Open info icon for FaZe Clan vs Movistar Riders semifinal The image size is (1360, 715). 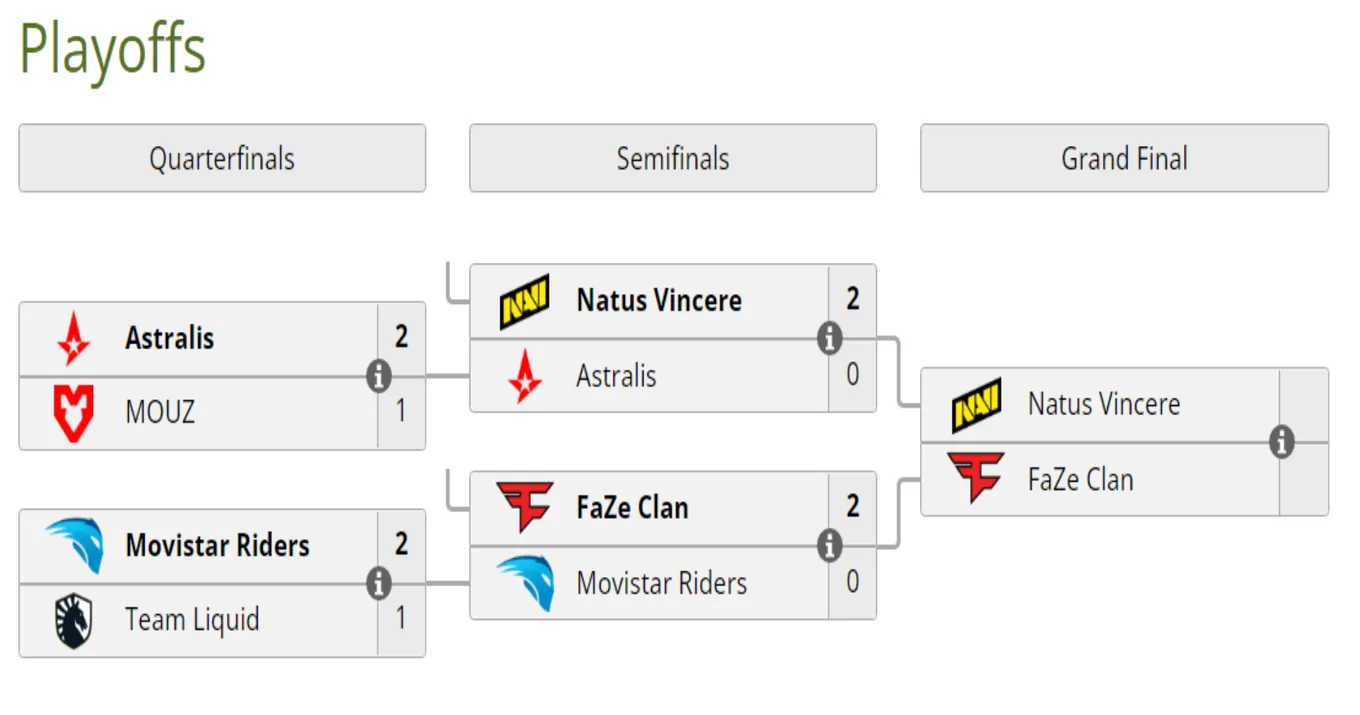click(x=829, y=546)
